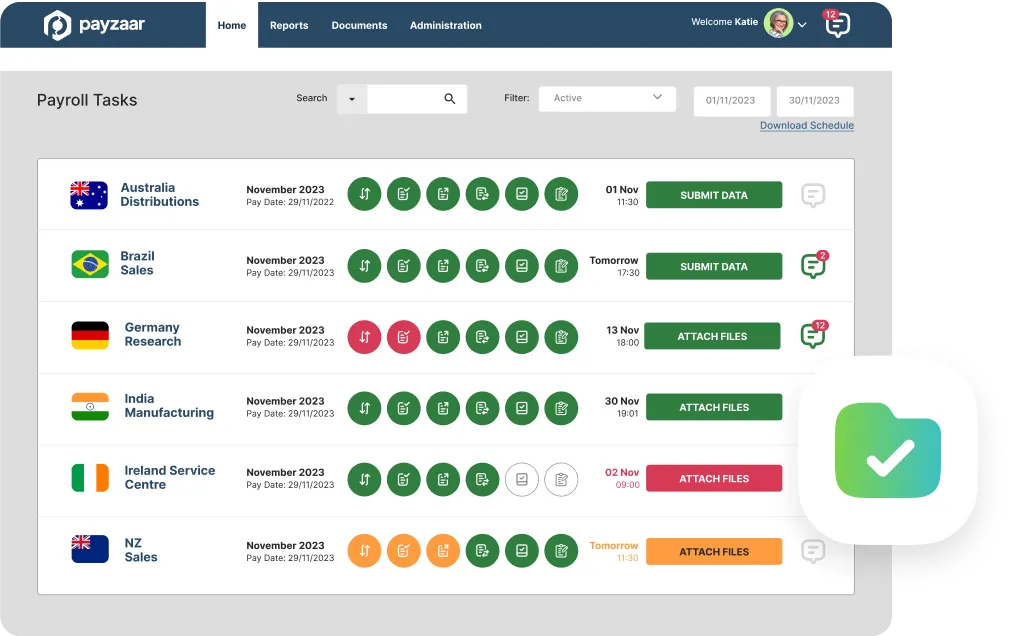Switch to the Reports tab
1011x636 pixels.
click(x=289, y=26)
